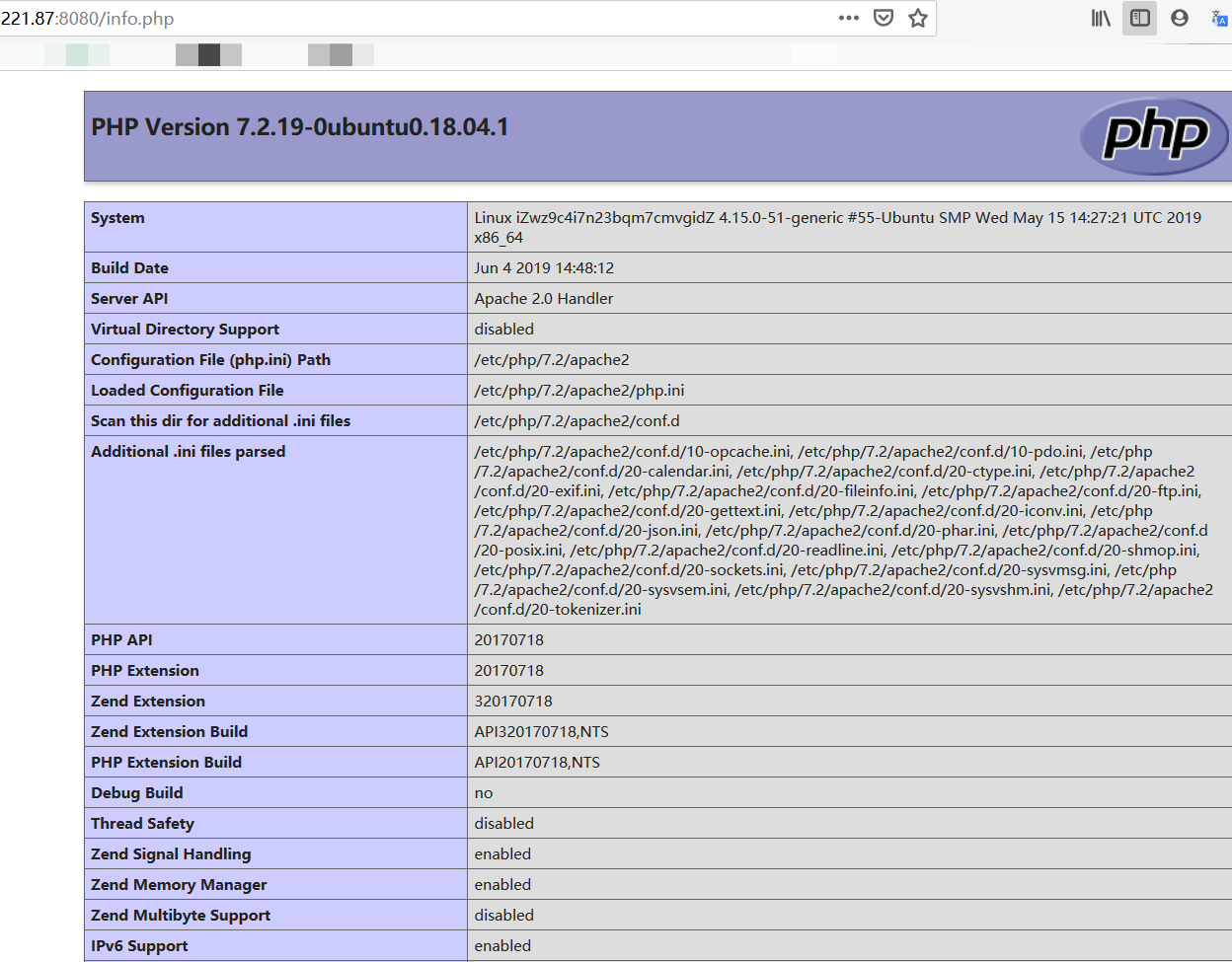Click the 'Build Date' row label
This screenshot has width=1232, height=962.
tap(129, 268)
